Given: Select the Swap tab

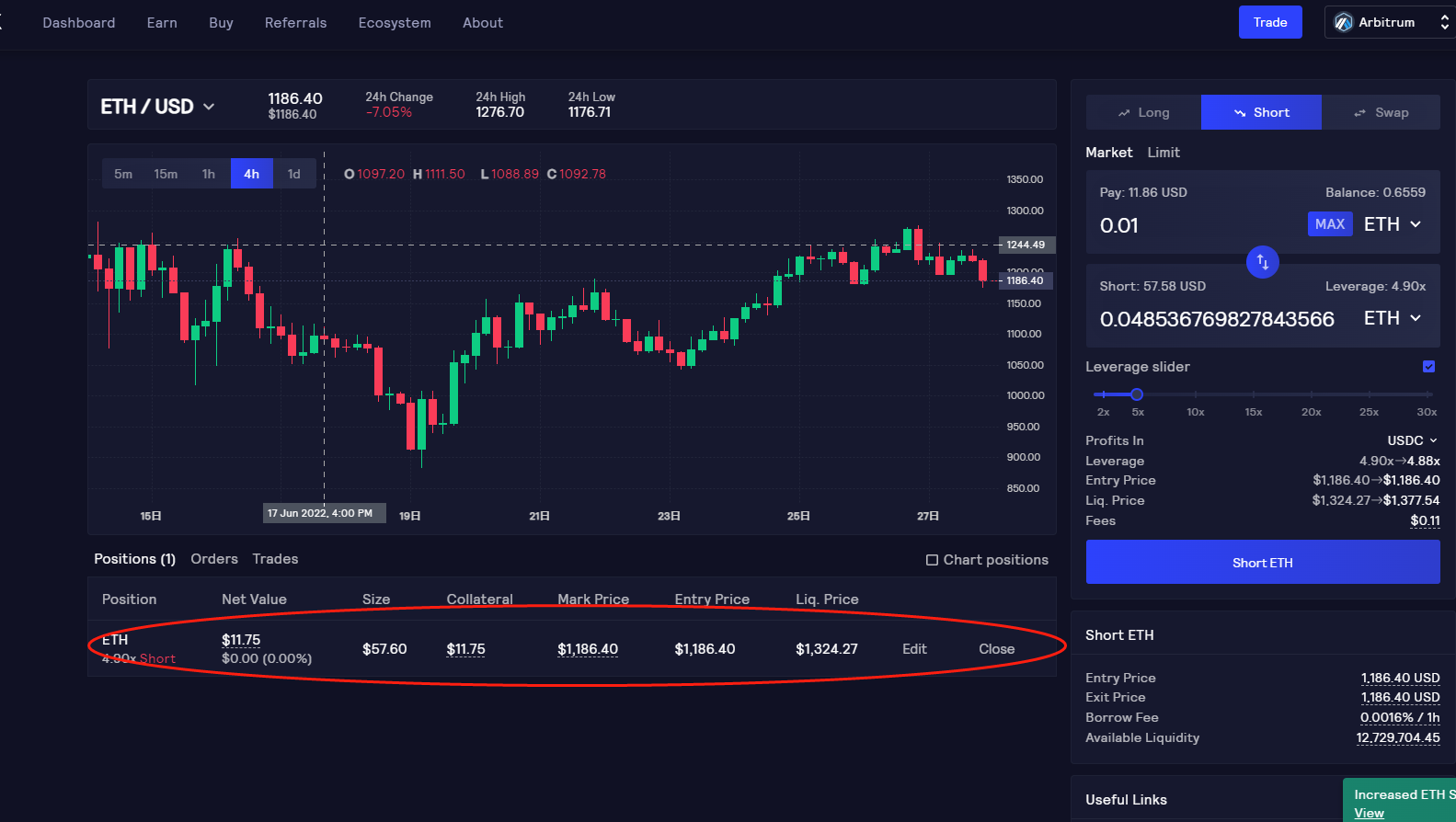Looking at the screenshot, I should 1381,112.
